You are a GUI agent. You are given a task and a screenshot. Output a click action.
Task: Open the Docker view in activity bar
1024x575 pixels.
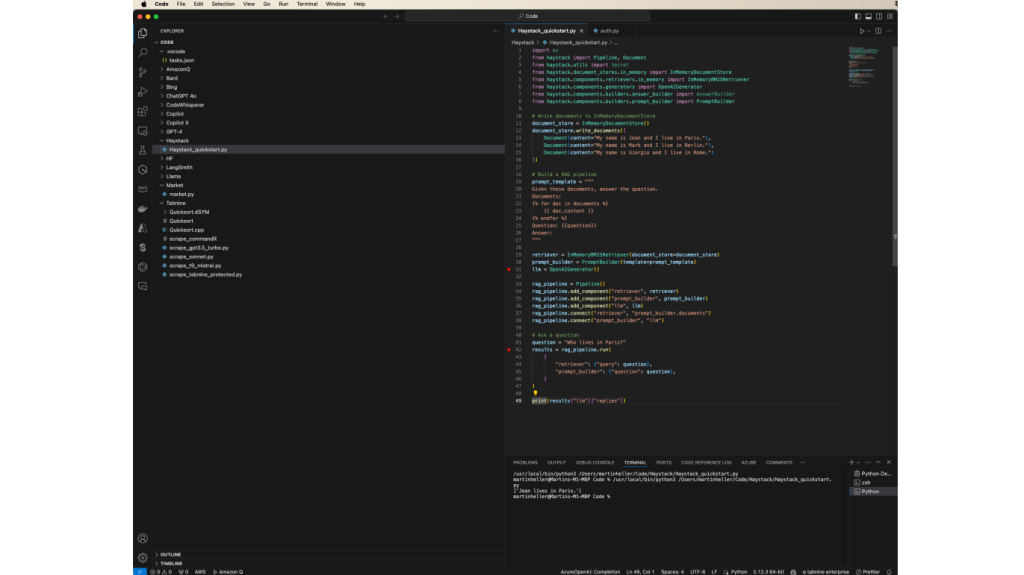(143, 208)
